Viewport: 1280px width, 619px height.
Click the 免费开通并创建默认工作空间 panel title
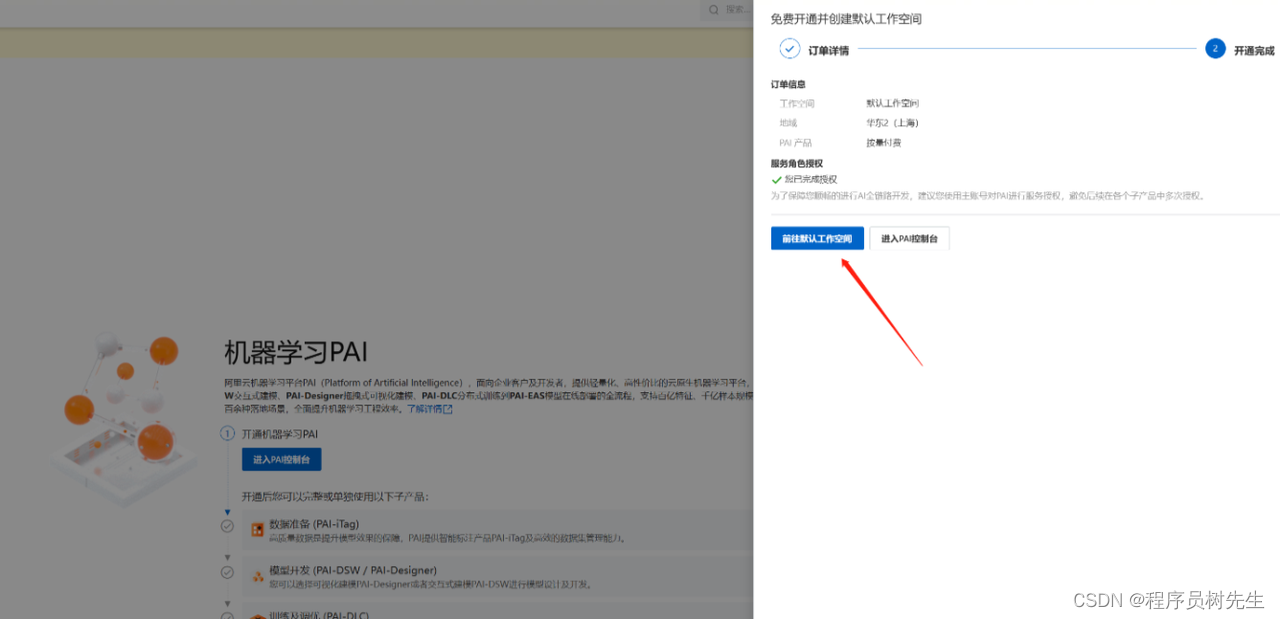coord(846,19)
